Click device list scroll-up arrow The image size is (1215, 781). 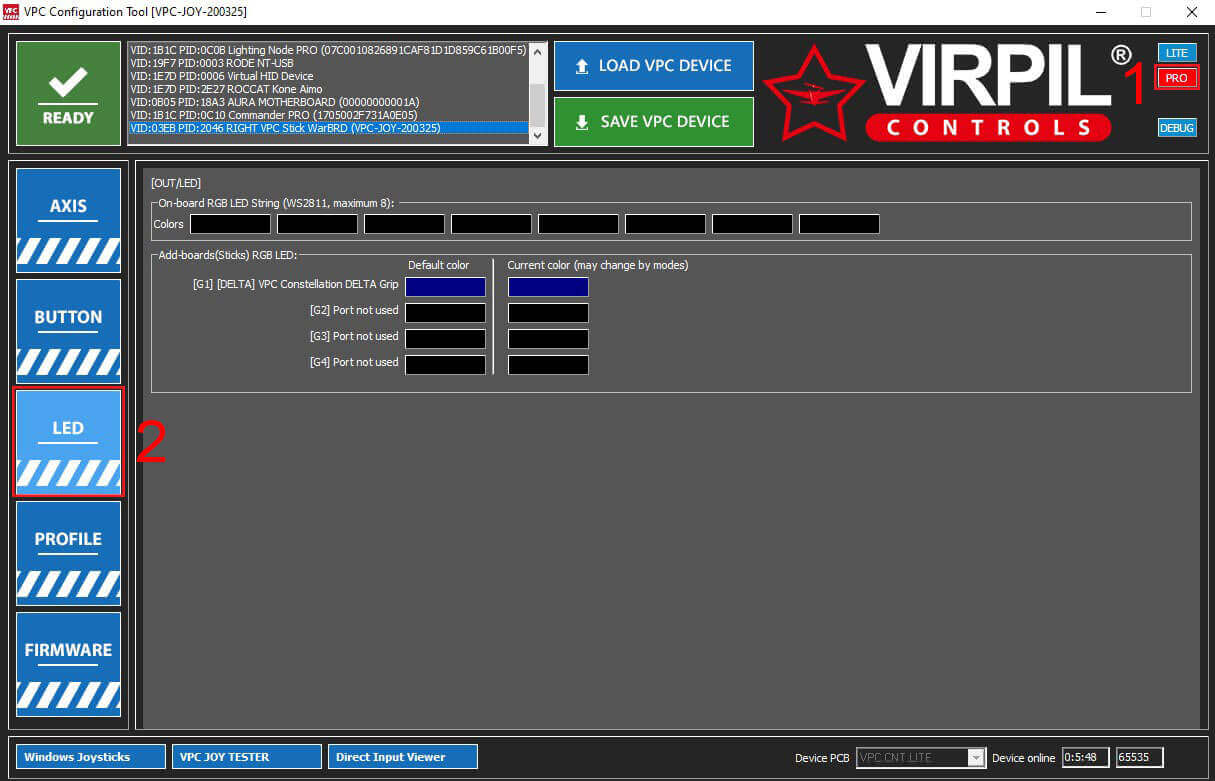[538, 51]
